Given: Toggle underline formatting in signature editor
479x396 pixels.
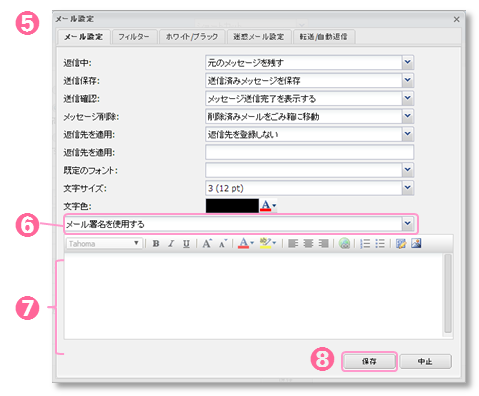Looking at the screenshot, I should (186, 244).
